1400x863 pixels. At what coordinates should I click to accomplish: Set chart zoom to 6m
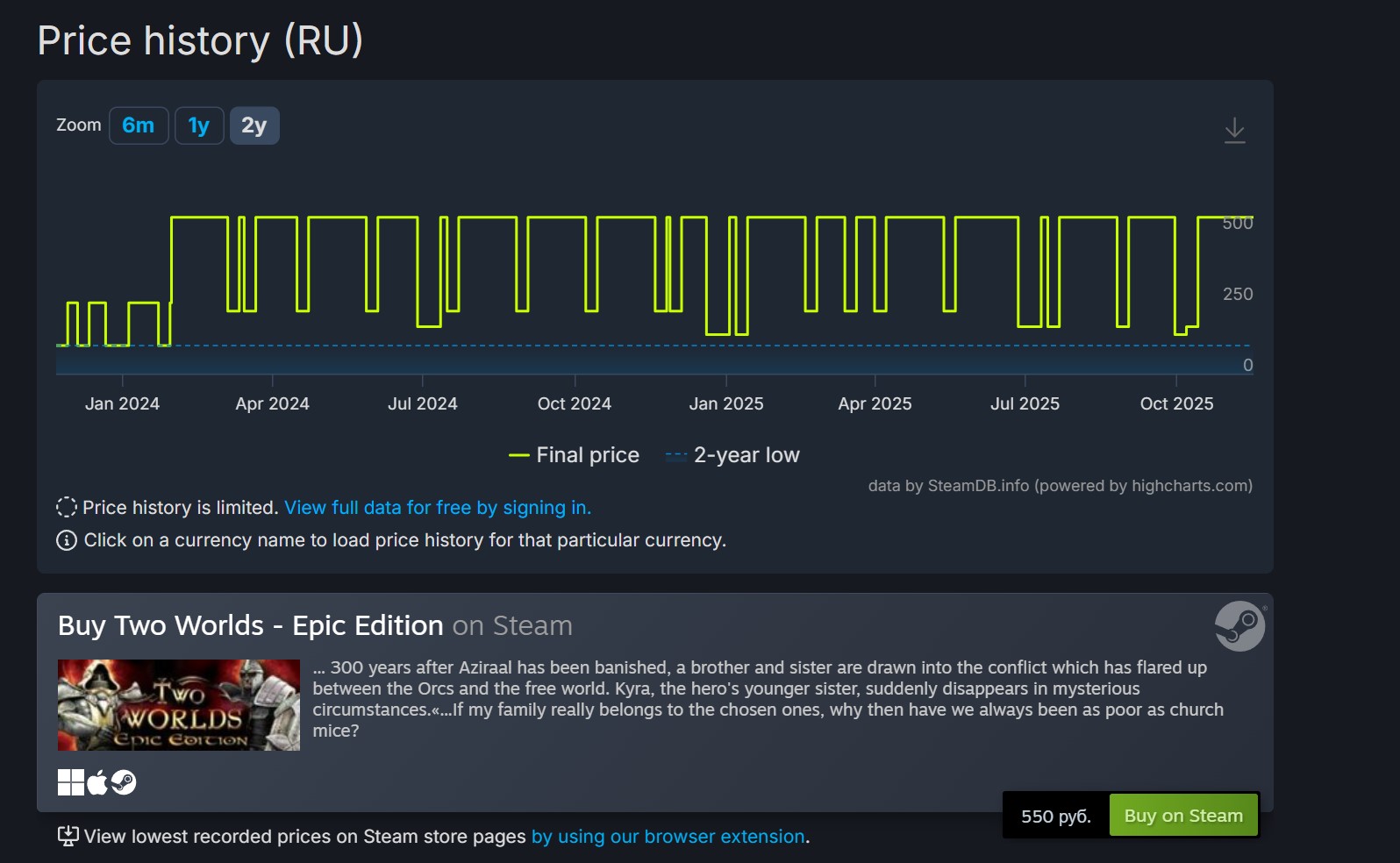tap(139, 125)
